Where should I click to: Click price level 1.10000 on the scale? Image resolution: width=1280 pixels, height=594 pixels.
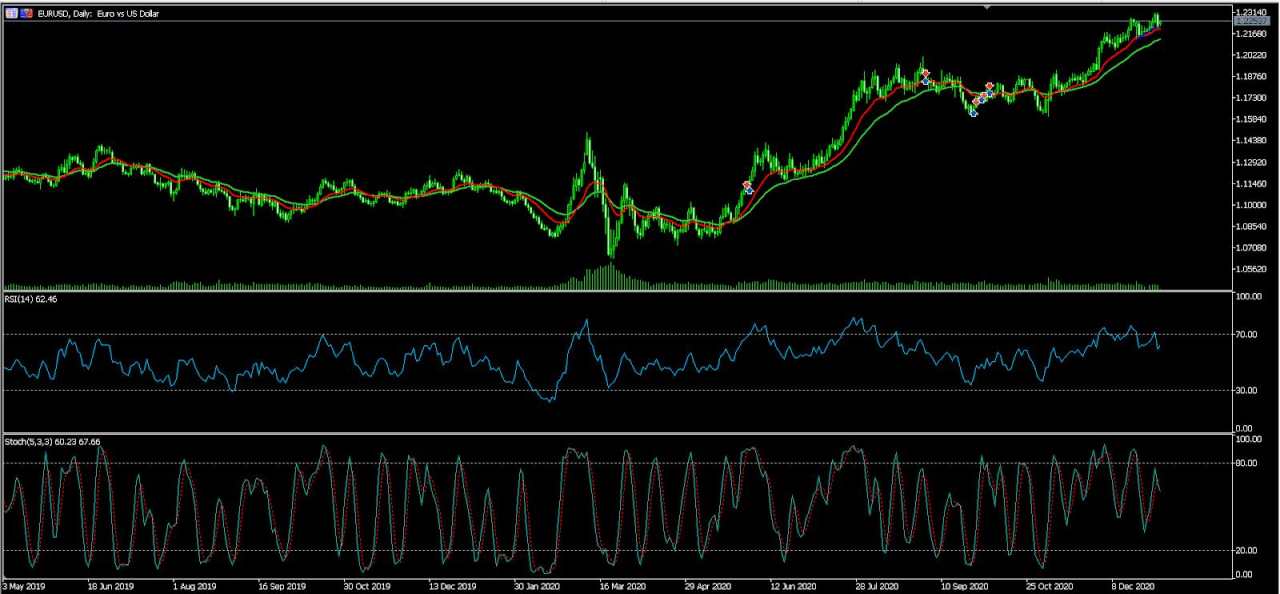[1250, 204]
